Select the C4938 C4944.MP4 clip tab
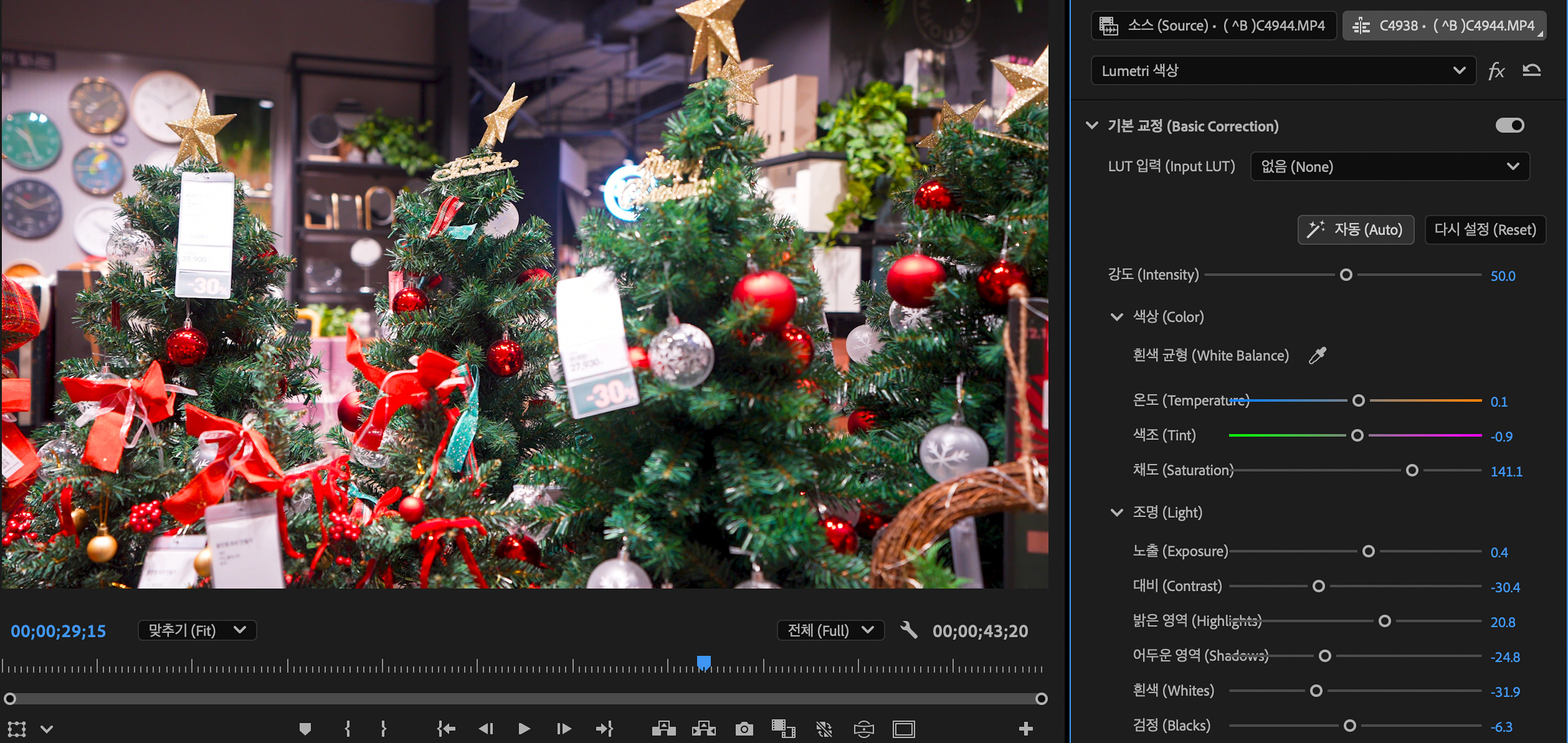 coord(1444,26)
